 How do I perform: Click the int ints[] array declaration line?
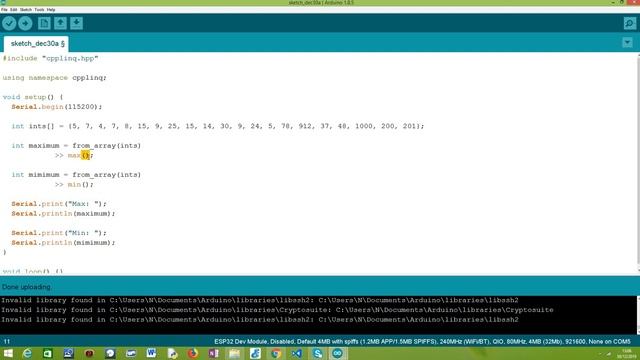pos(218,126)
